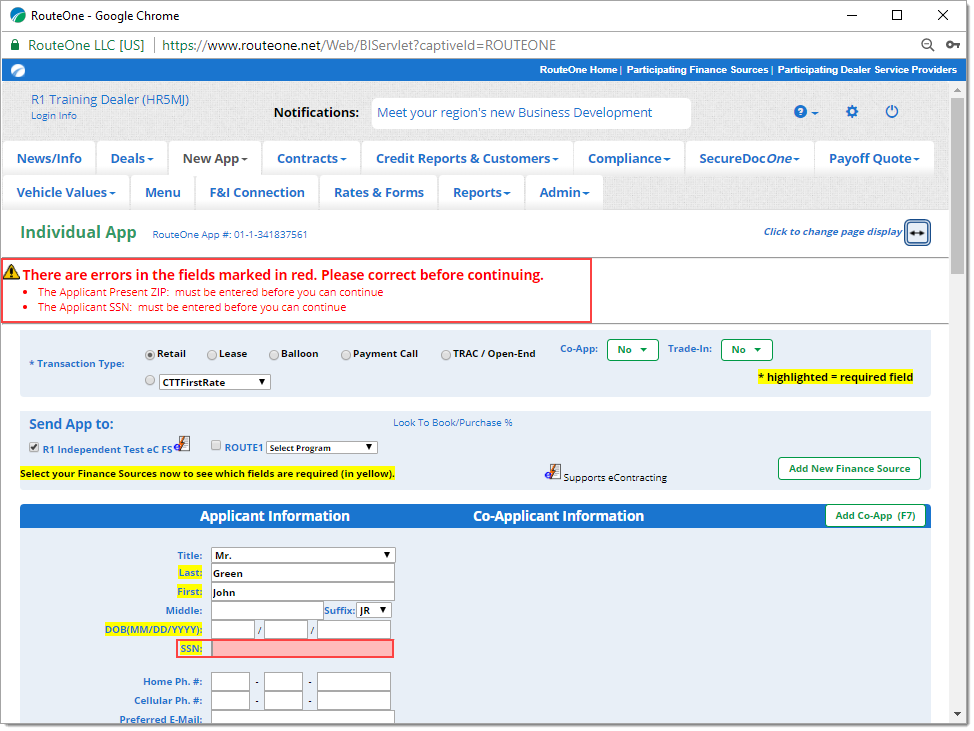Image resolution: width=974 pixels, height=731 pixels.
Task: Expand the Contracts menu
Action: pyautogui.click(x=311, y=158)
